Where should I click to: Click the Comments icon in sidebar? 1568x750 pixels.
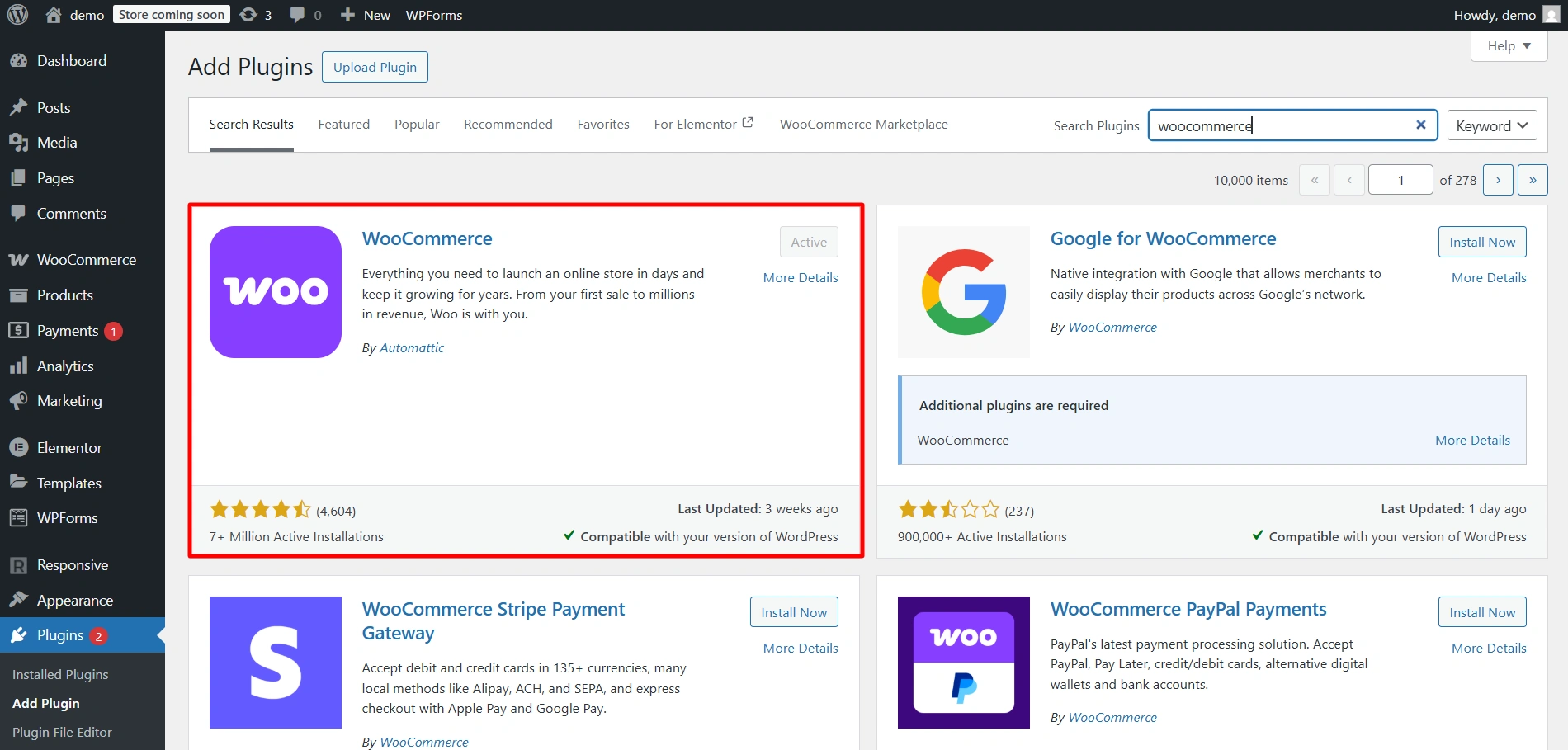coord(18,214)
